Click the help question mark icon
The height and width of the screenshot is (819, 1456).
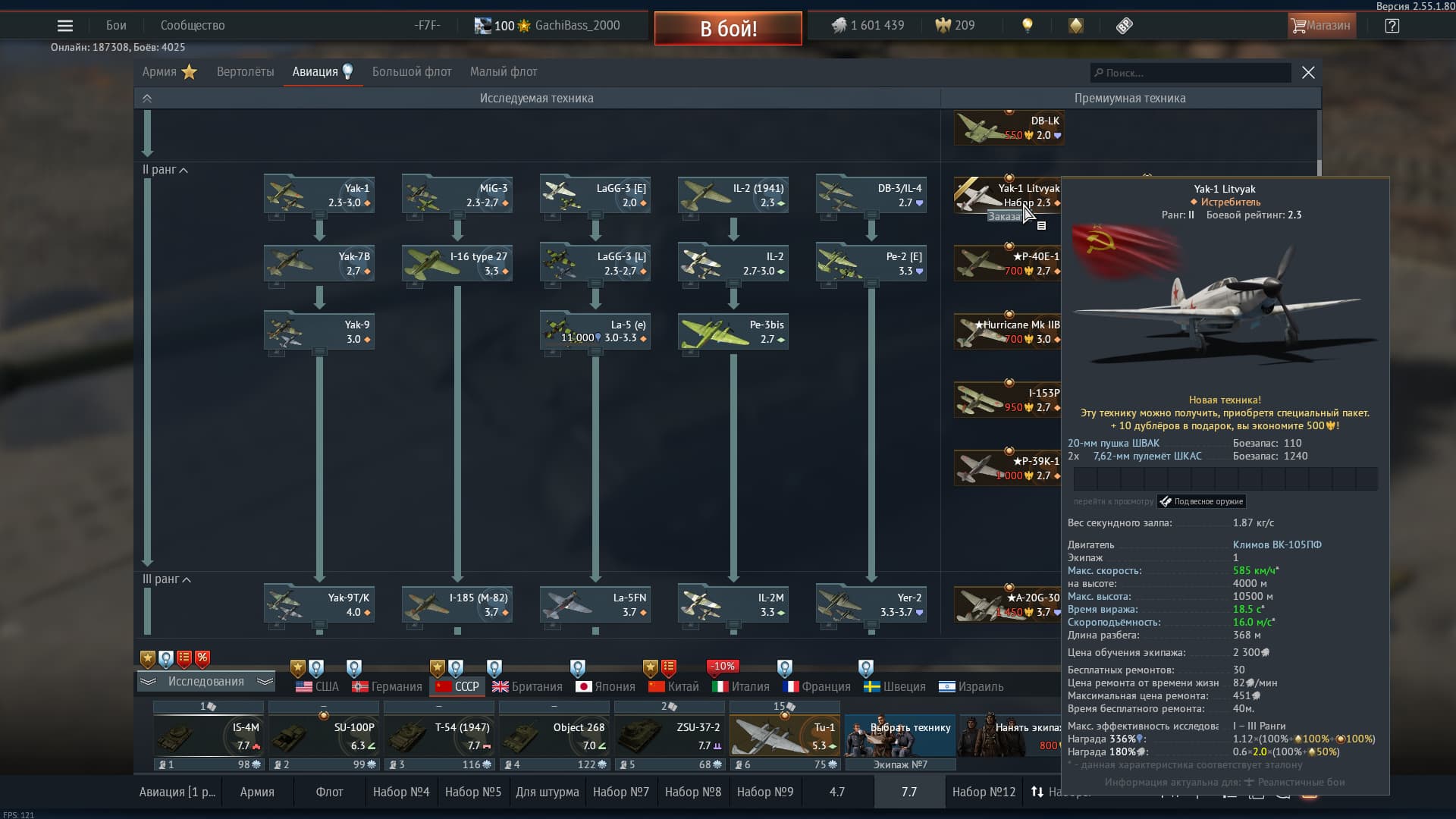coord(1392,26)
